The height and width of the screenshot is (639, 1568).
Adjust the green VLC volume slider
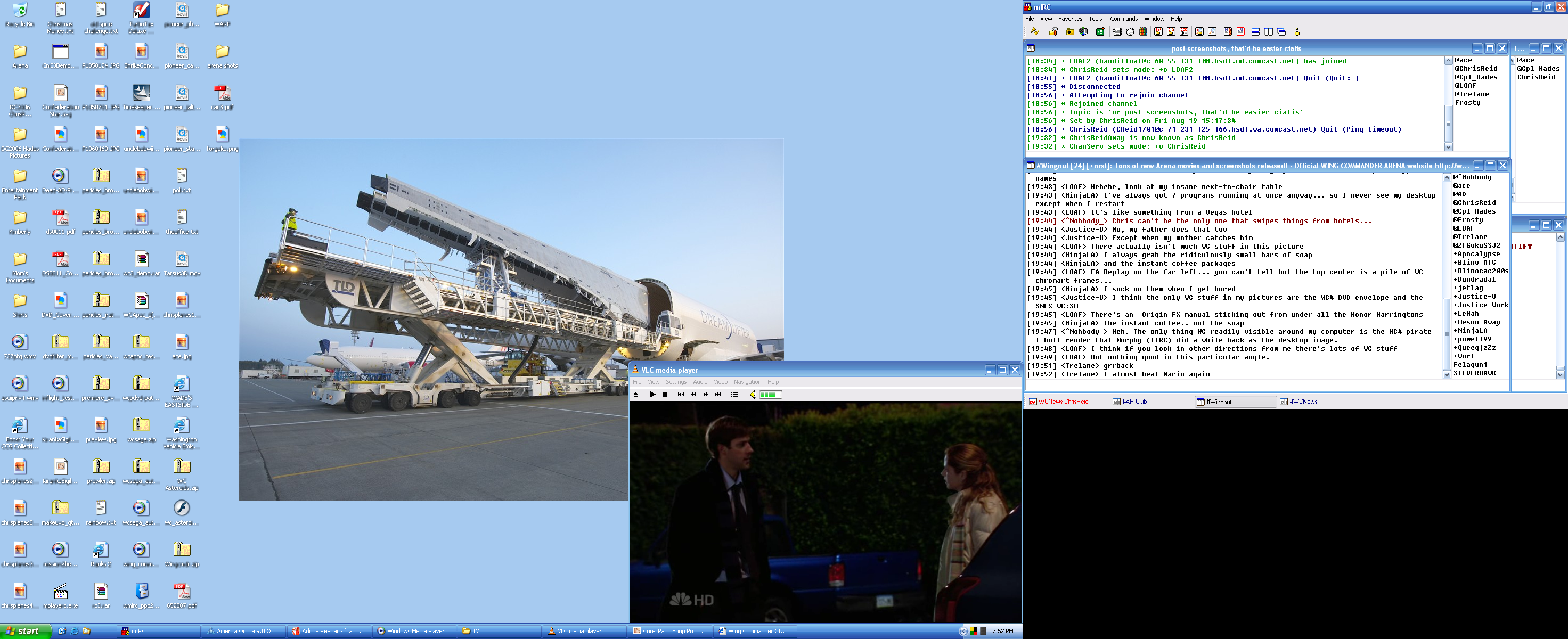(770, 395)
